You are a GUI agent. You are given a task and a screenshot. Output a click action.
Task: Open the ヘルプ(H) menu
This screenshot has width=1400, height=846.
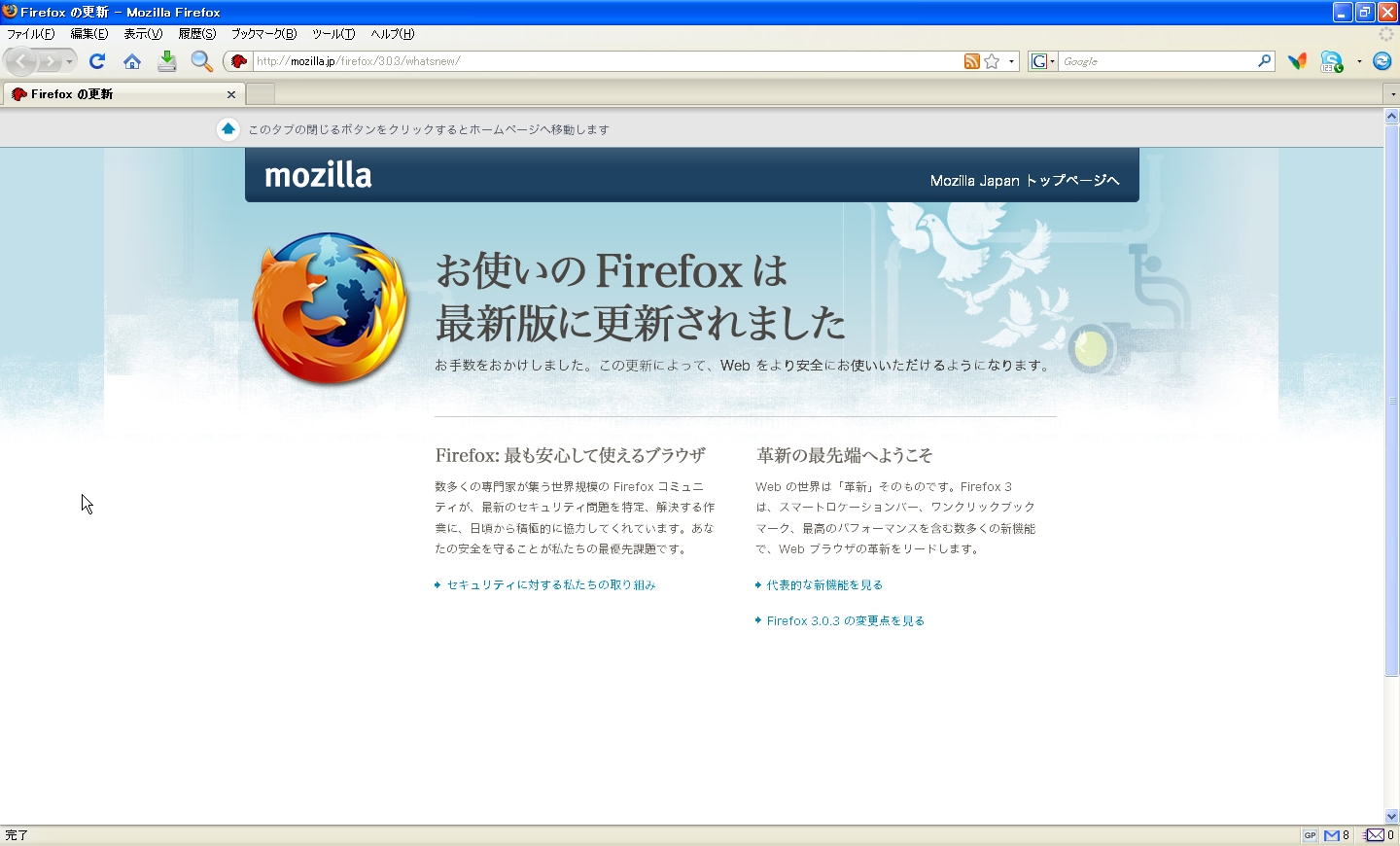click(x=393, y=34)
